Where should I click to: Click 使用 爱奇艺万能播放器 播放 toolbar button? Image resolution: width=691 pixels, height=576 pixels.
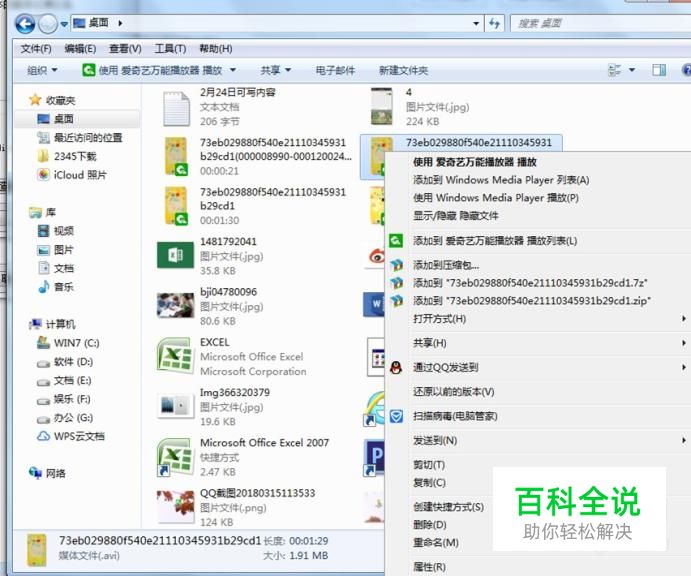152,70
